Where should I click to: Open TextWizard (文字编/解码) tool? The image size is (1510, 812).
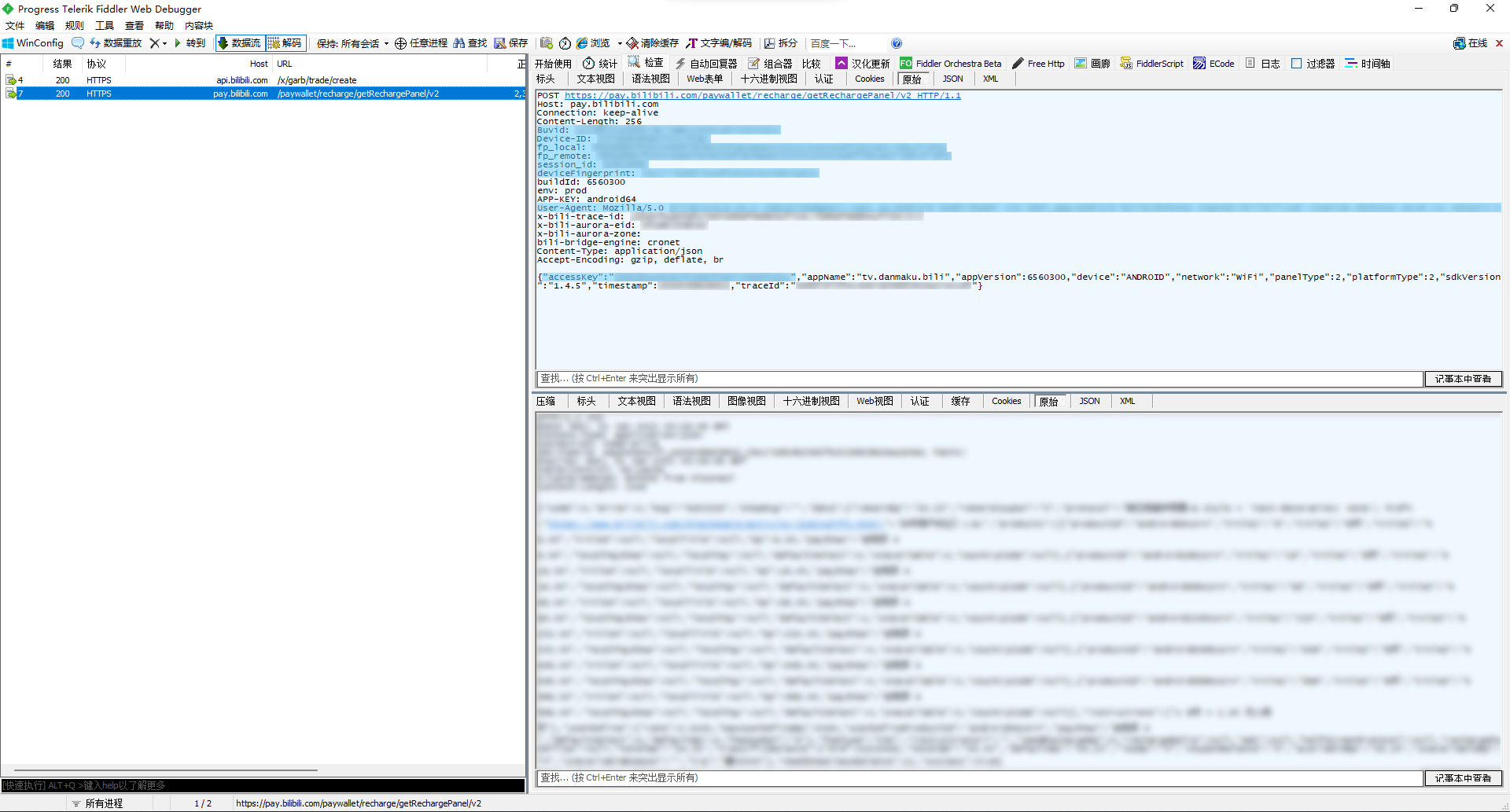(719, 43)
